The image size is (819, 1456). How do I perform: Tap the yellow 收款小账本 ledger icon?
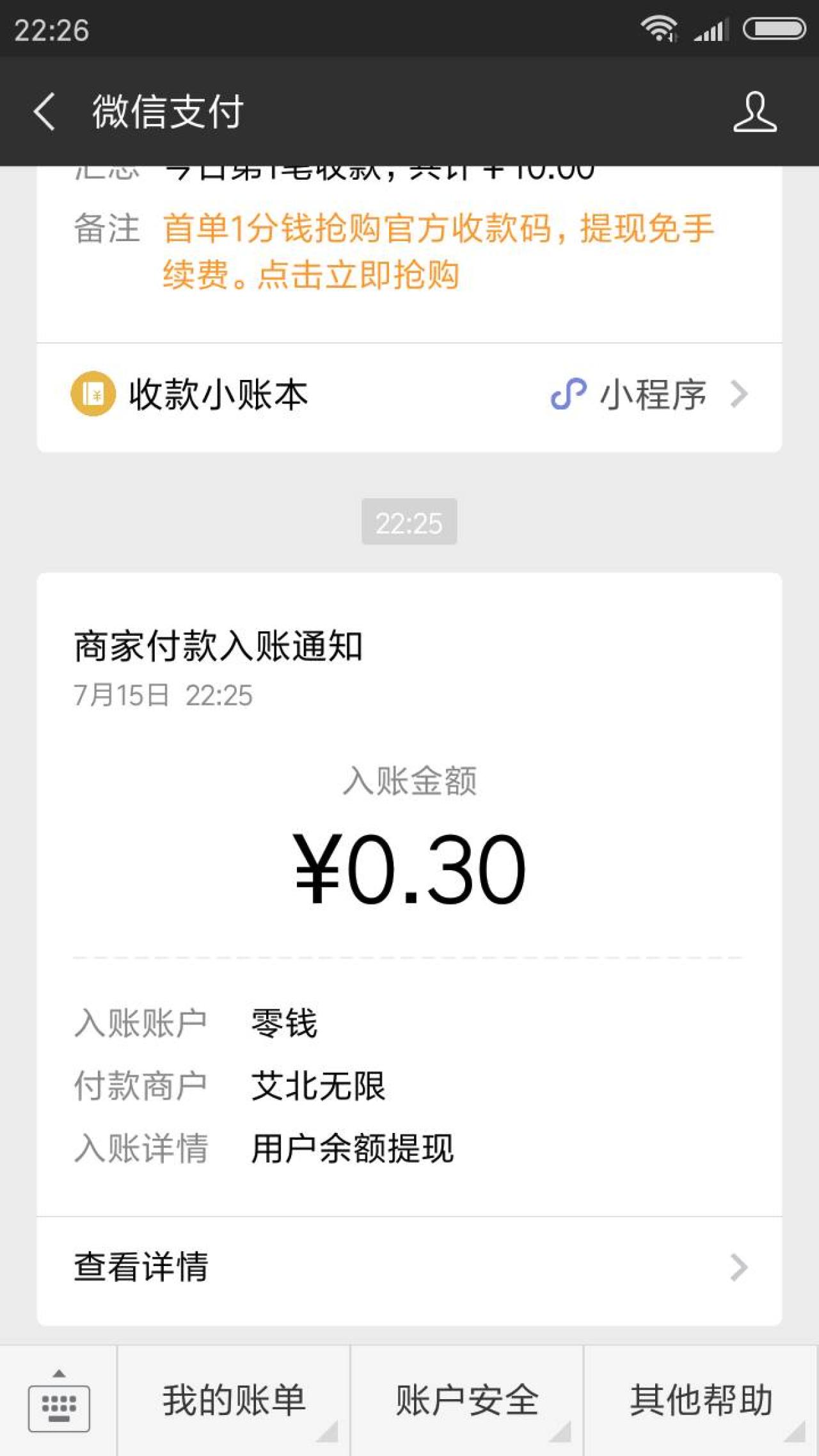coord(93,393)
